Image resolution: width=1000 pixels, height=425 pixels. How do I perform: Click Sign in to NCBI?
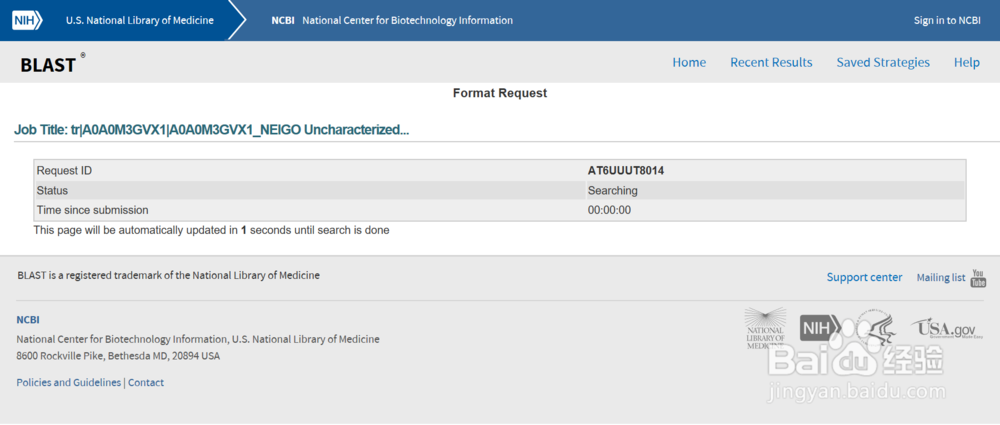pos(947,20)
